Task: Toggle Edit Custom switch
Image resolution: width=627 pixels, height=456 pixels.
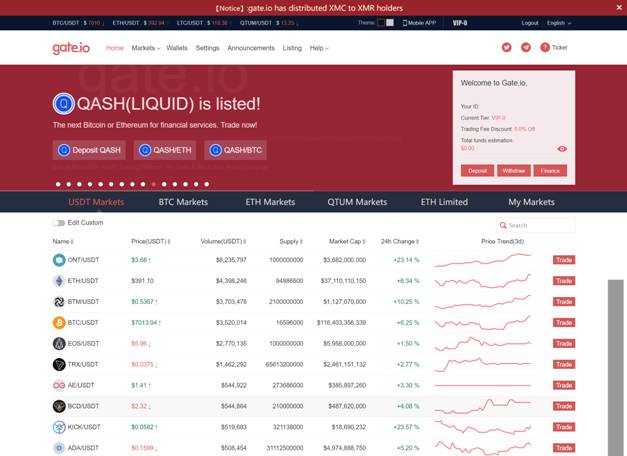Action: pos(59,223)
